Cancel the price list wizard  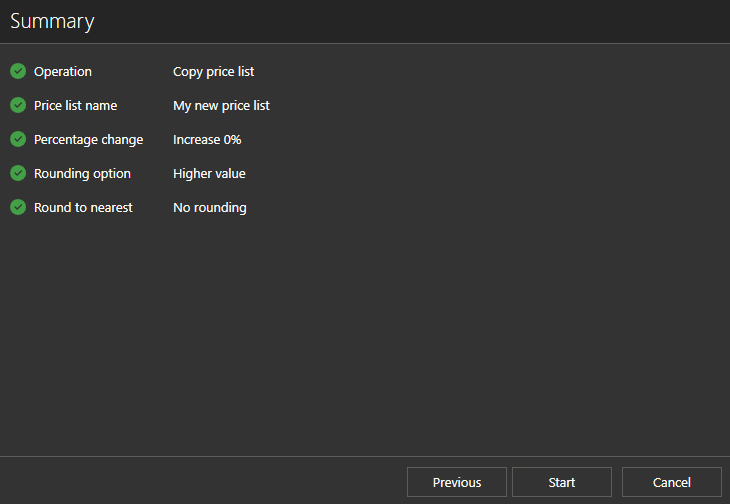click(x=671, y=482)
